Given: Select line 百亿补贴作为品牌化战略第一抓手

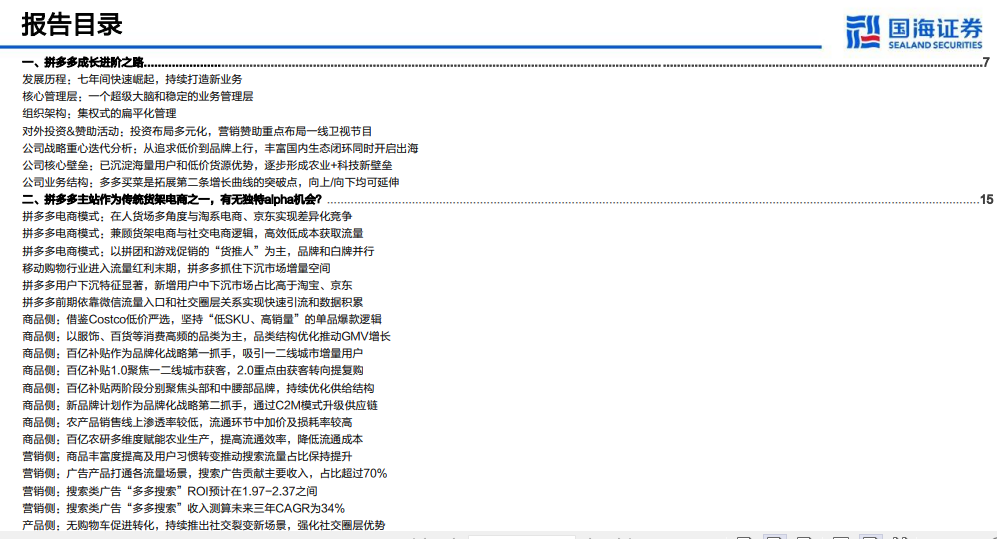Looking at the screenshot, I should click(193, 353).
